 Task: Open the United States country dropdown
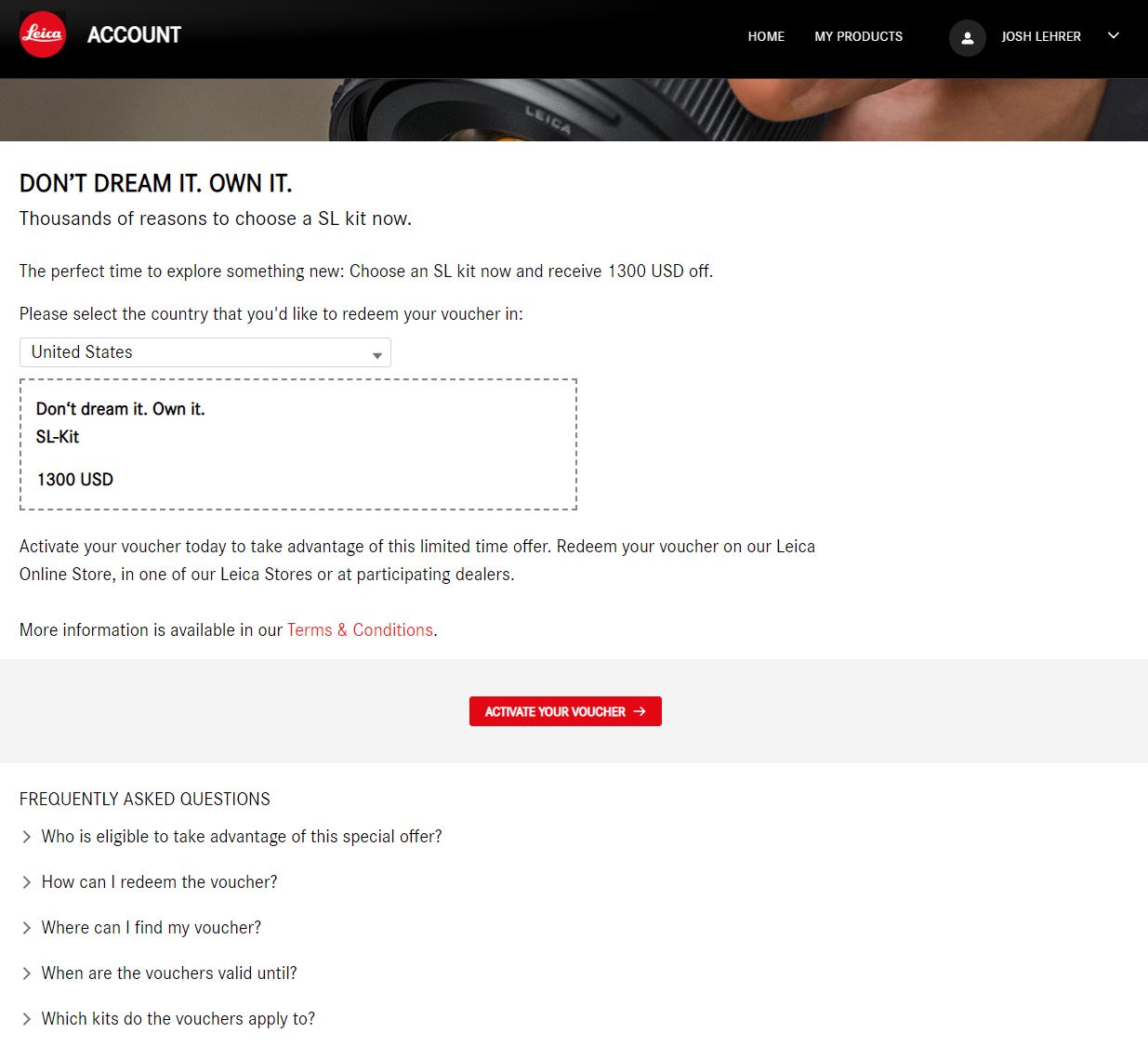click(x=205, y=352)
